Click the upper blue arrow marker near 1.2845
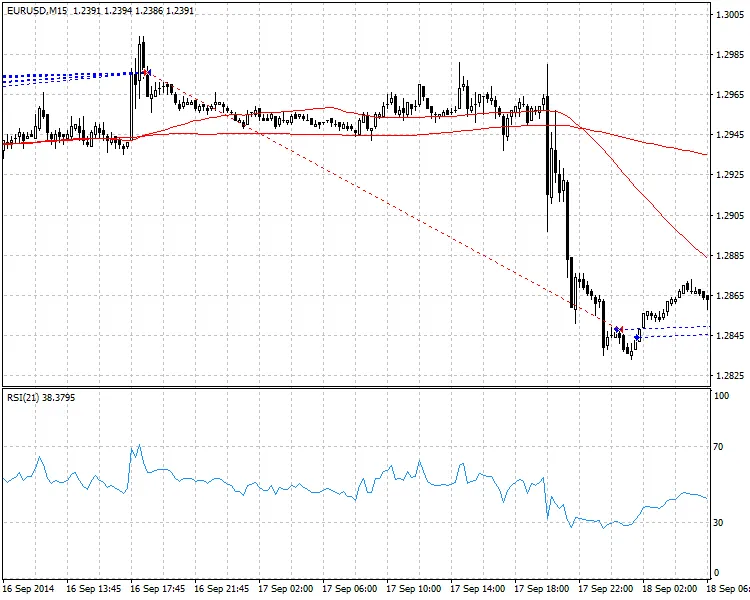Image resolution: width=750 pixels, height=600 pixels. [x=619, y=329]
